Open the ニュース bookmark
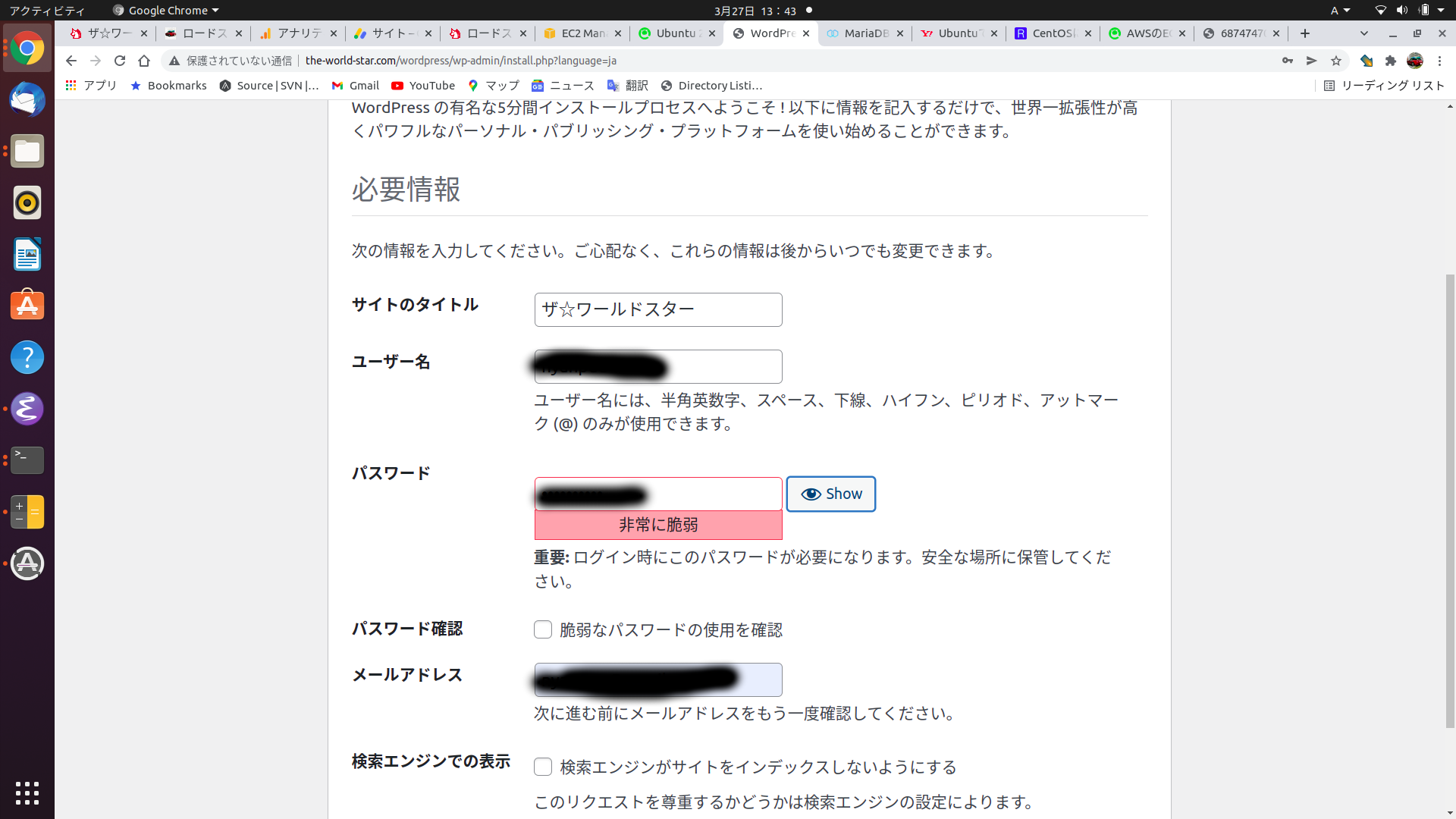Image resolution: width=1456 pixels, height=819 pixels. click(563, 86)
